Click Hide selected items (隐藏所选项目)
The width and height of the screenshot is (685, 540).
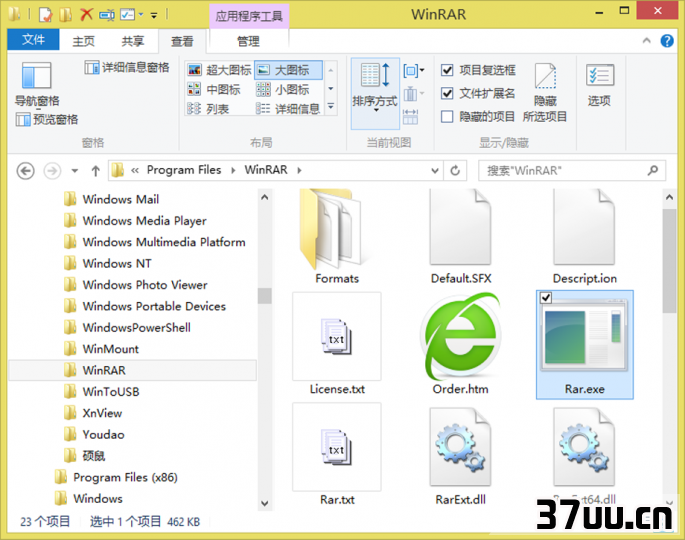(x=545, y=93)
